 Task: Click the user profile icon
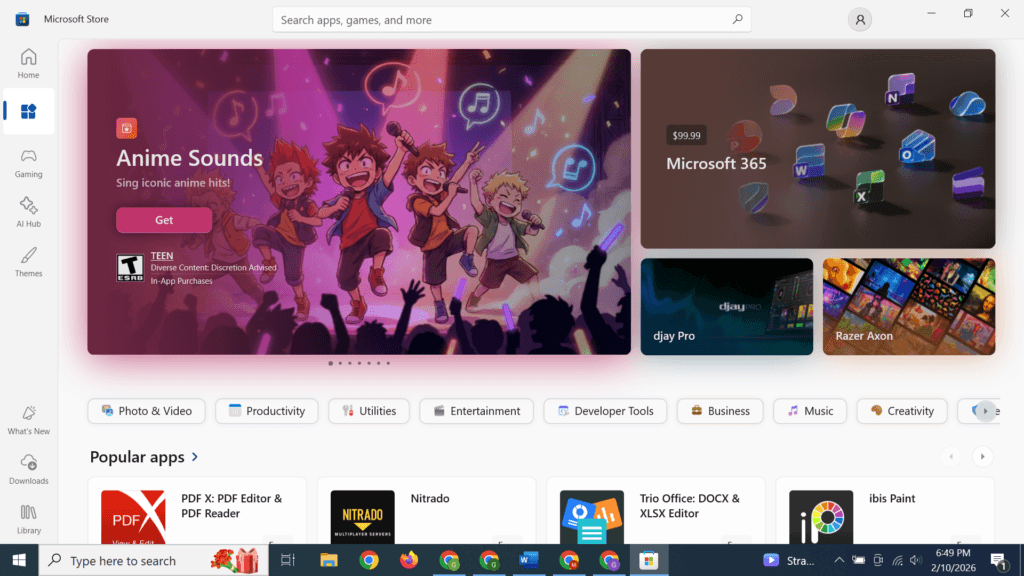[859, 19]
